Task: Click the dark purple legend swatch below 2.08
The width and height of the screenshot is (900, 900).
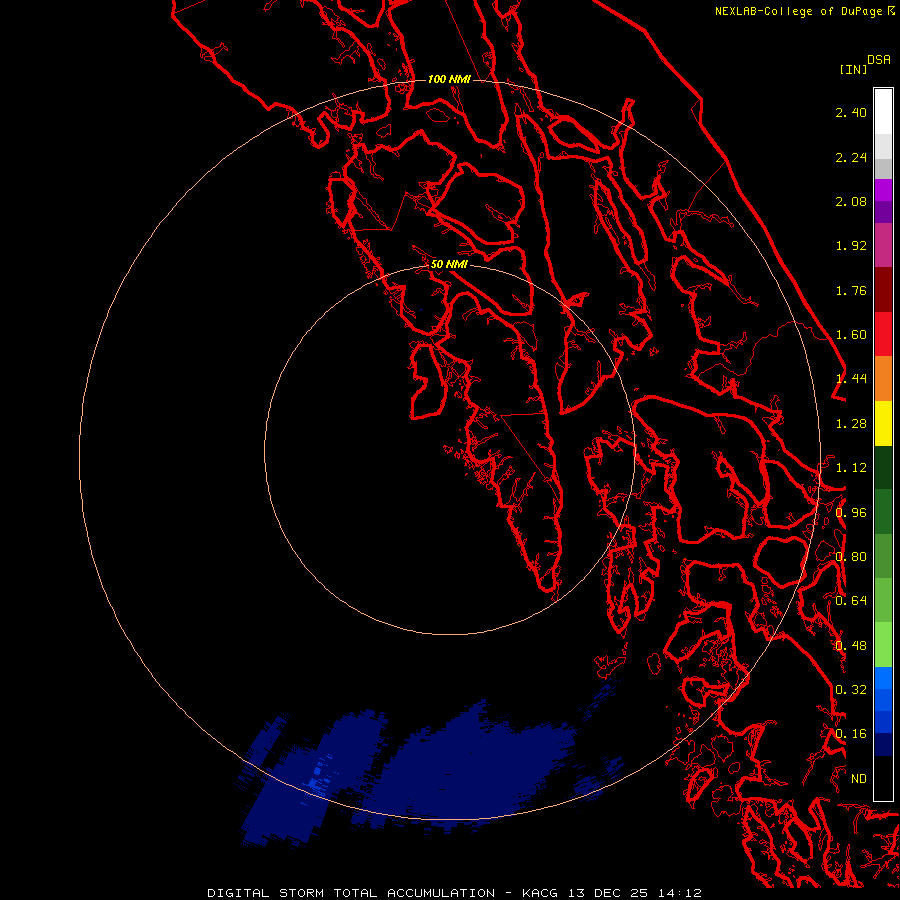Action: 883,212
